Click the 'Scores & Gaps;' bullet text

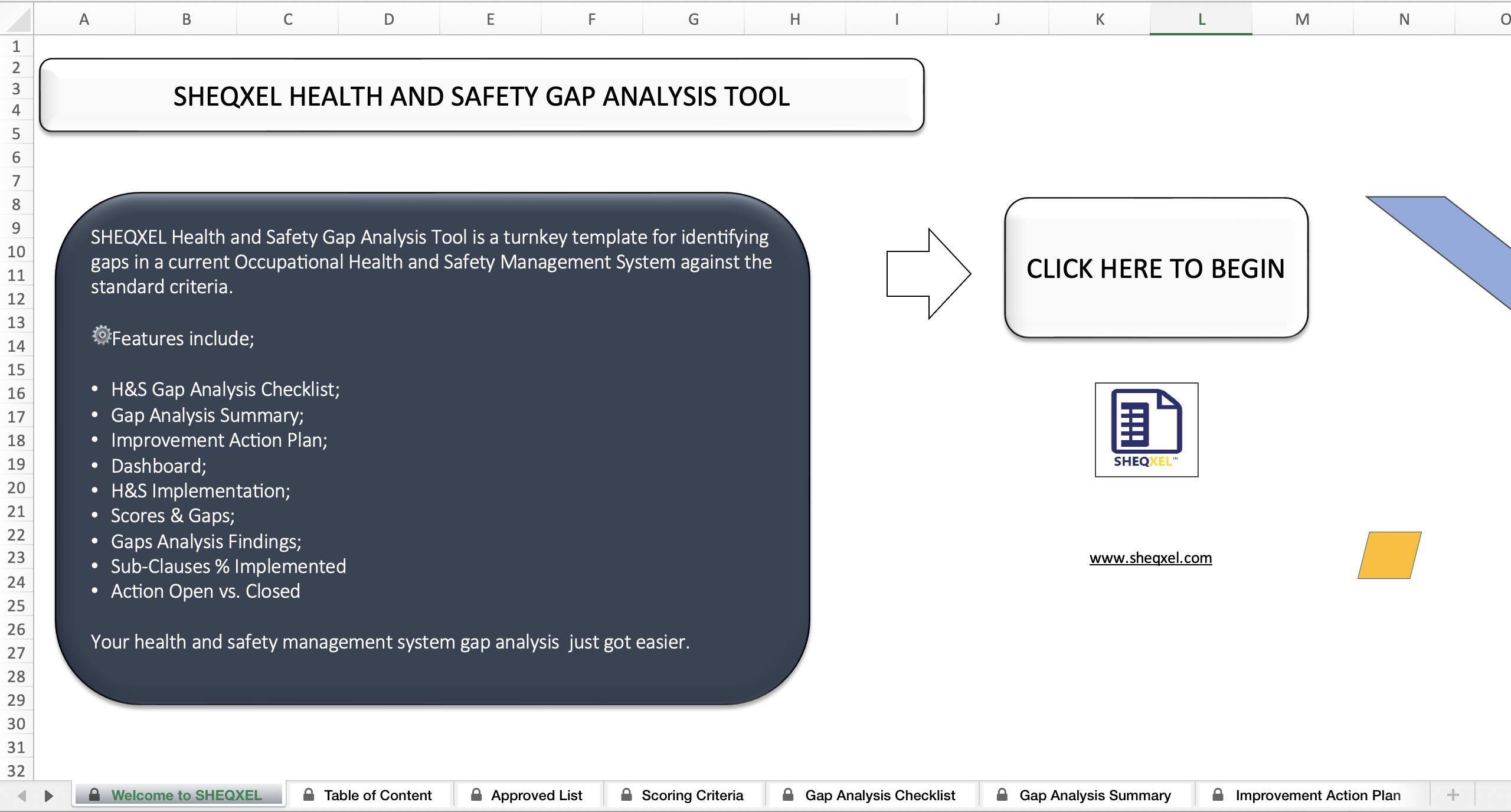pyautogui.click(x=173, y=516)
